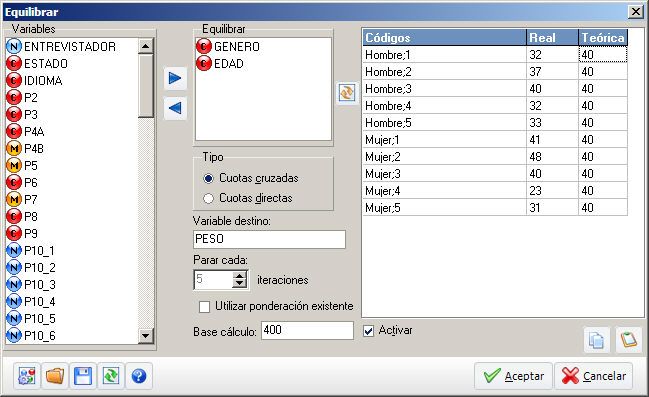The width and height of the screenshot is (649, 397).
Task: Click the Base cálculo field showing 400
Action: pos(307,330)
